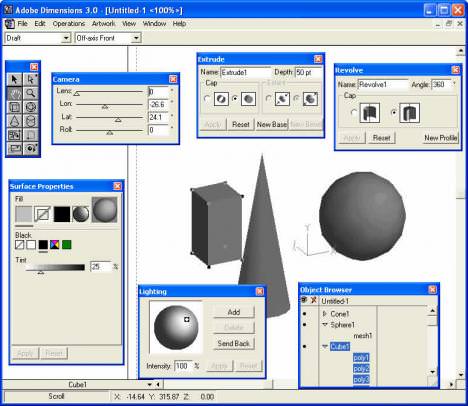This screenshot has width=468, height=406.
Task: Pick the CMYK process color swatch
Action: click(x=55, y=245)
